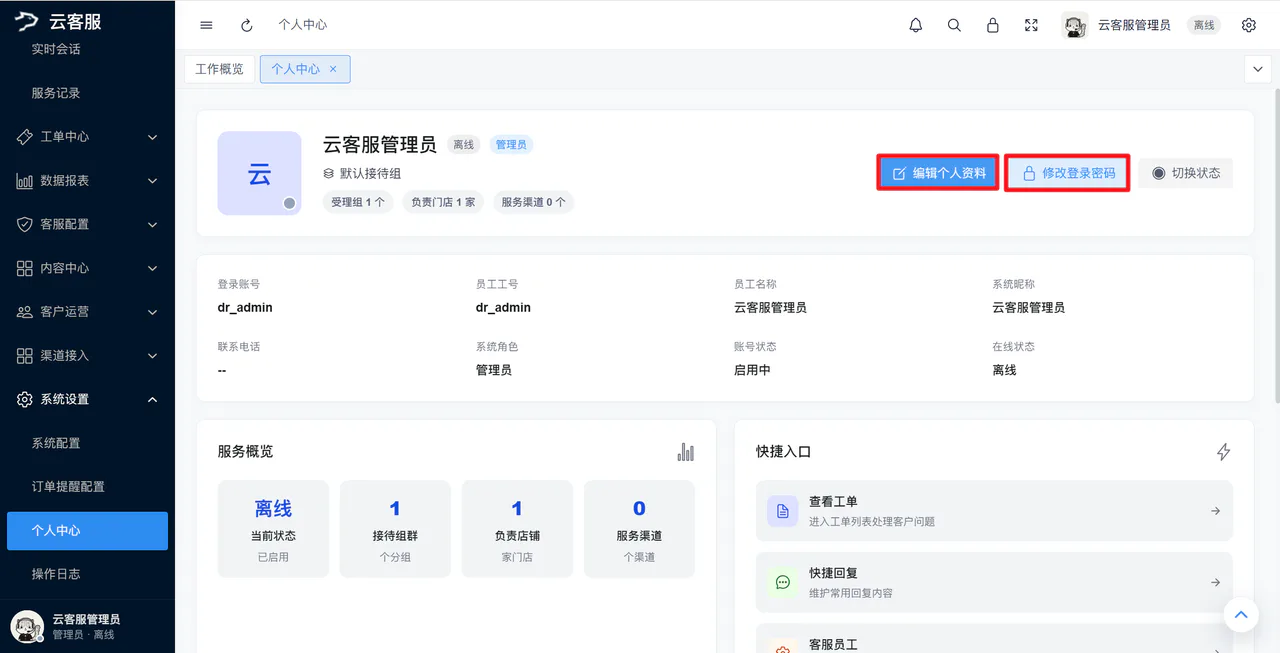Click the 离线 status badge in header
This screenshot has width=1280, height=653.
(1204, 25)
